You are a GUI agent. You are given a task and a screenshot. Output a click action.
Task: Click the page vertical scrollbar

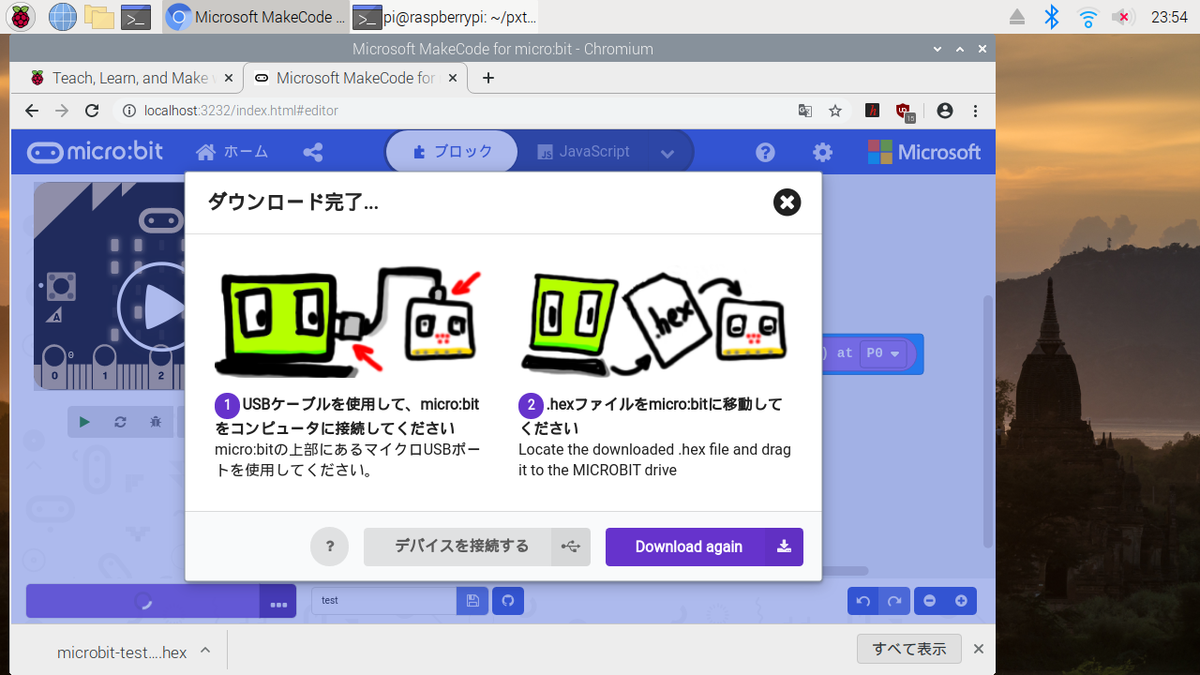[x=989, y=420]
